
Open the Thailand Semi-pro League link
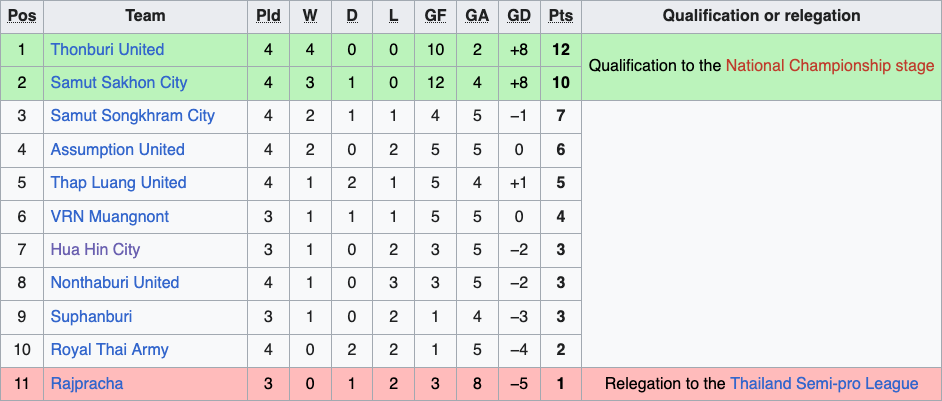(824, 383)
